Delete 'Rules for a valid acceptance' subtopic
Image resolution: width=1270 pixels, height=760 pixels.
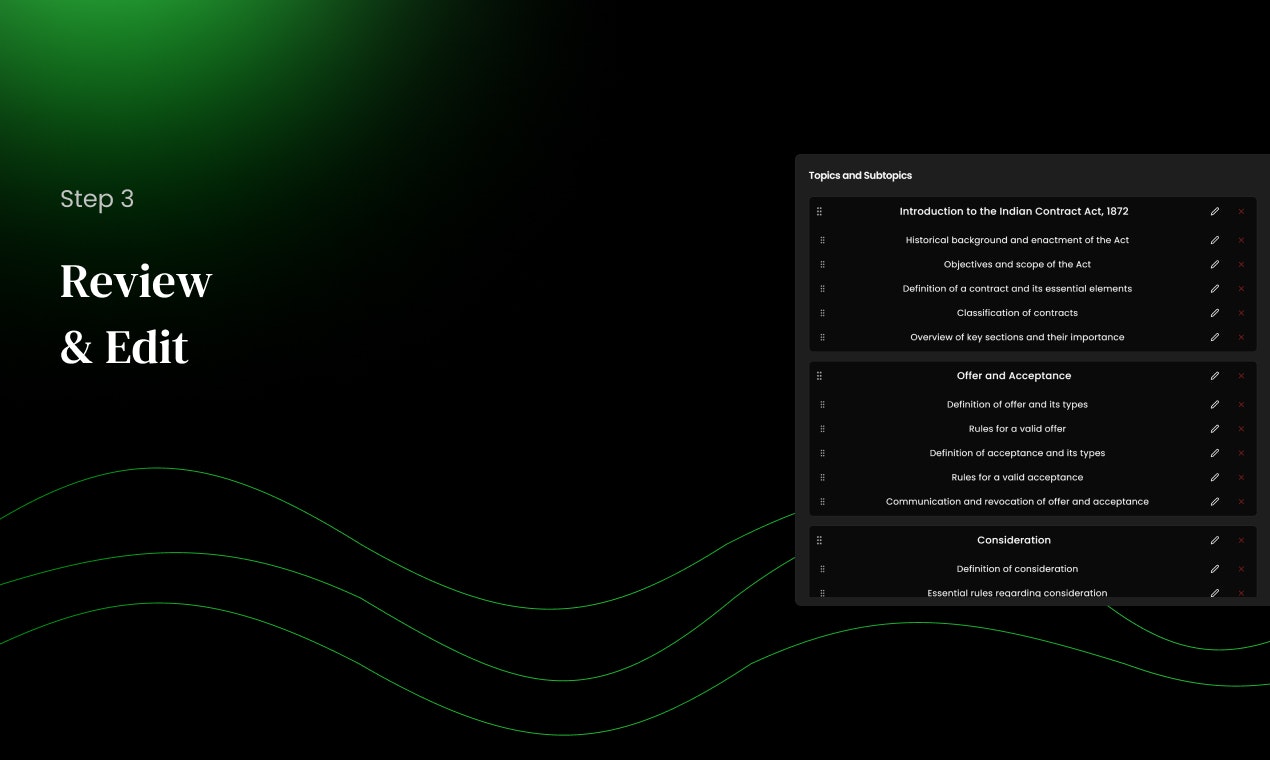pos(1241,477)
